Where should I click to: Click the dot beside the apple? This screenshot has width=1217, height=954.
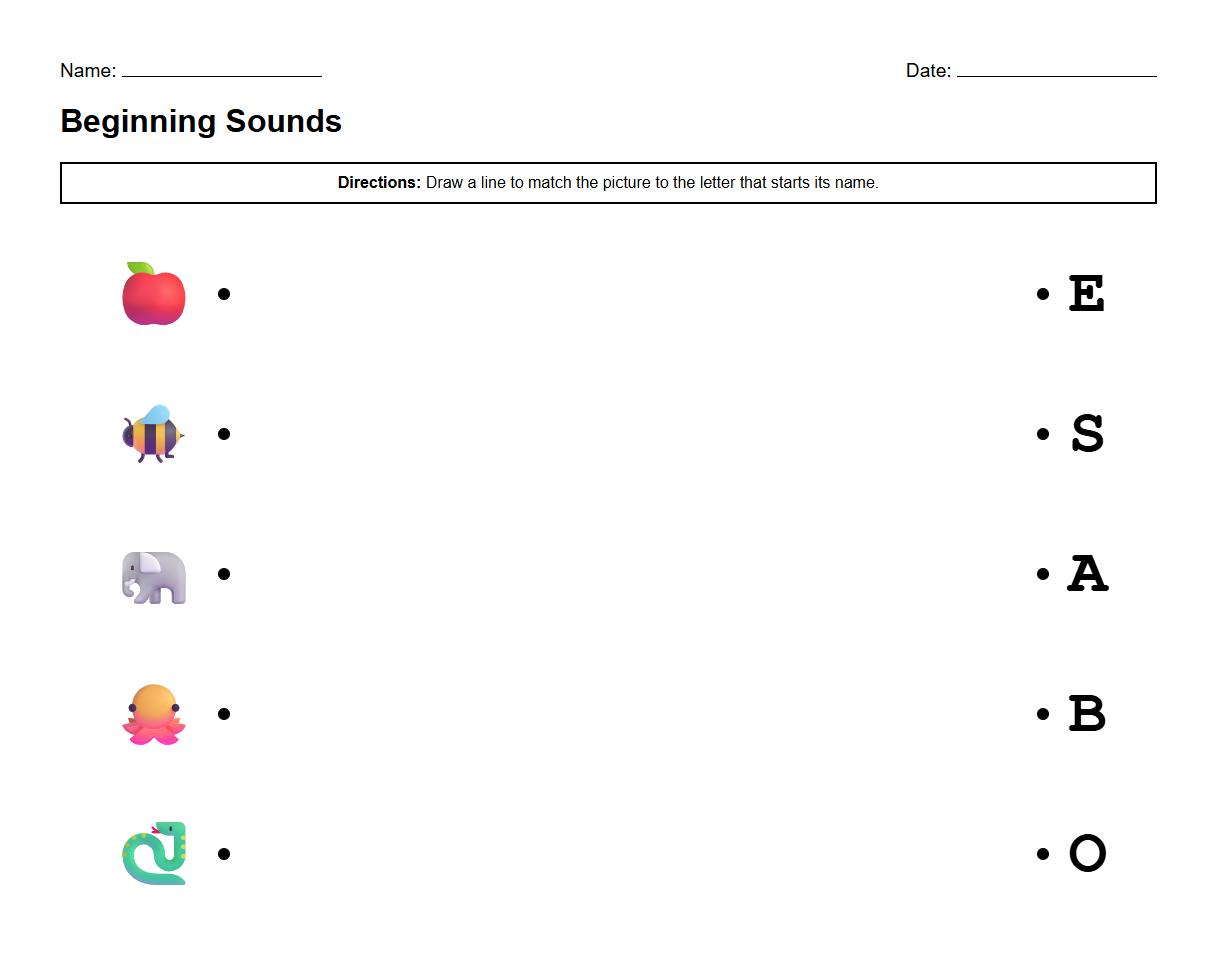223,294
